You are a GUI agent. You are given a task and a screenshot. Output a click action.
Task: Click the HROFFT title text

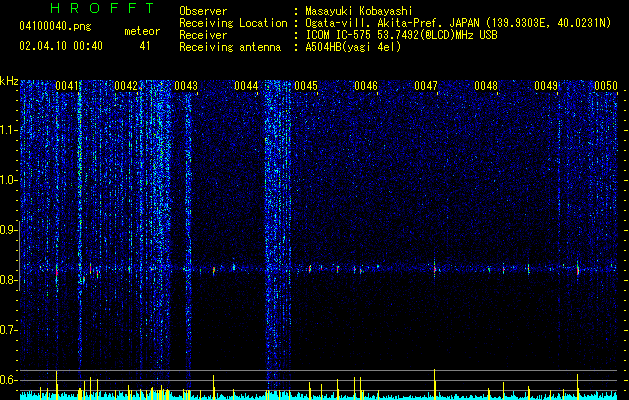pos(102,8)
